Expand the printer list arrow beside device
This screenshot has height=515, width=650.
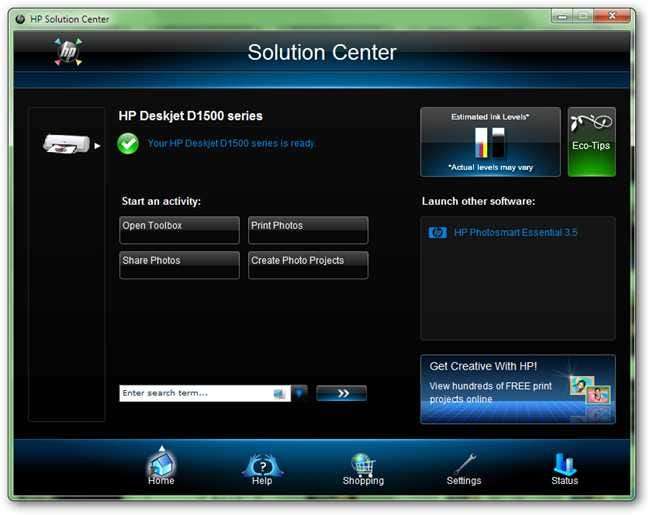(x=97, y=146)
